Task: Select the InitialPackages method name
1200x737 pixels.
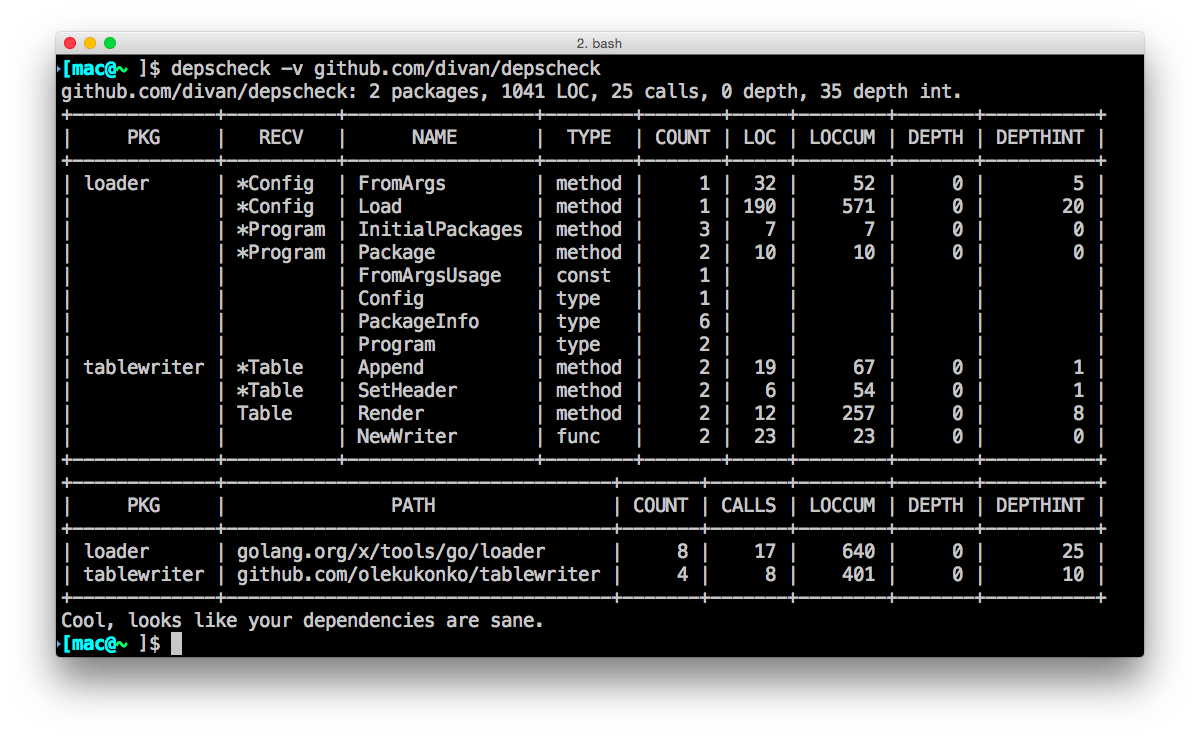Action: (x=440, y=229)
